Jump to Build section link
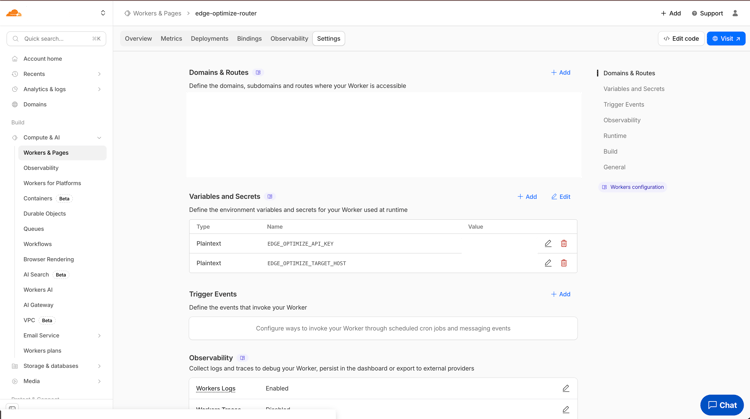 pyautogui.click(x=610, y=152)
